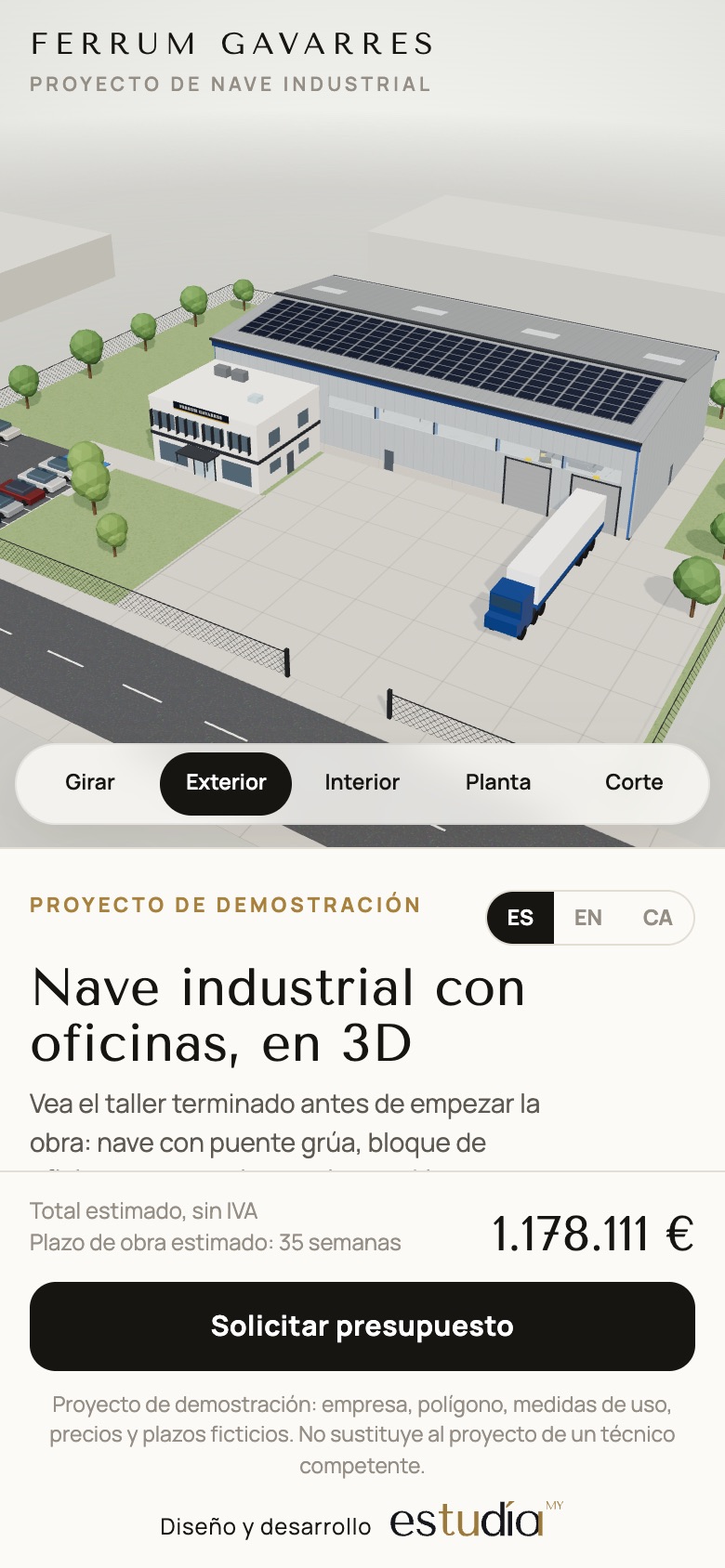Select ES language option
725x1568 pixels.
point(521,918)
